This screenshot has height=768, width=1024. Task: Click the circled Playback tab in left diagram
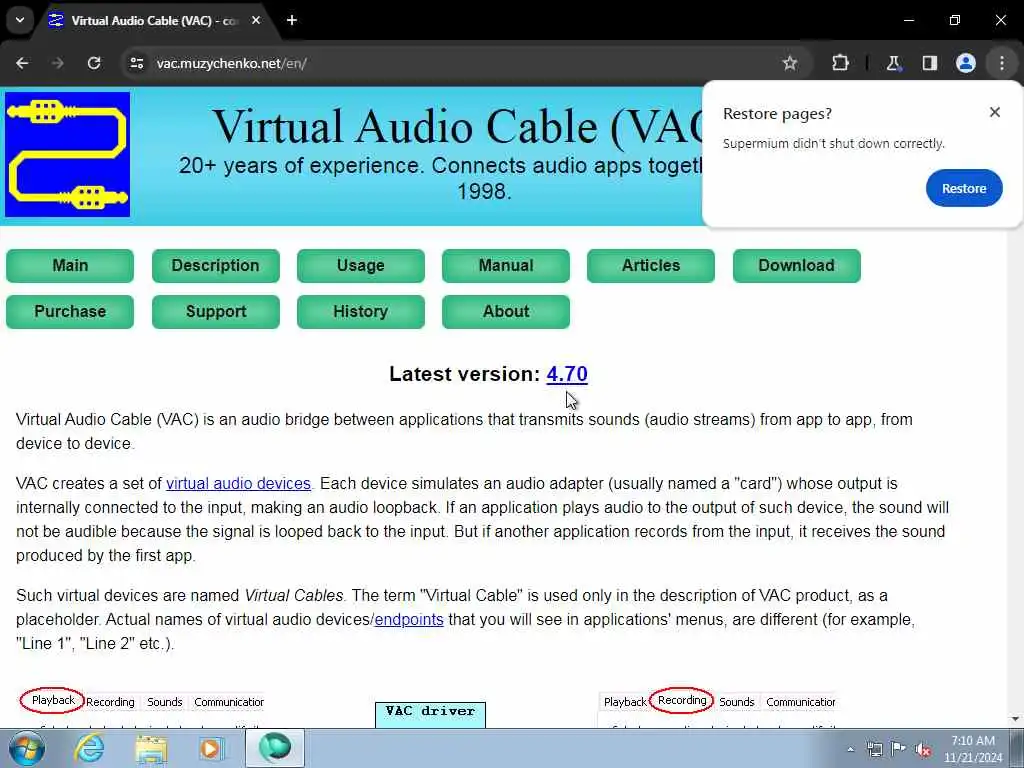(53, 700)
